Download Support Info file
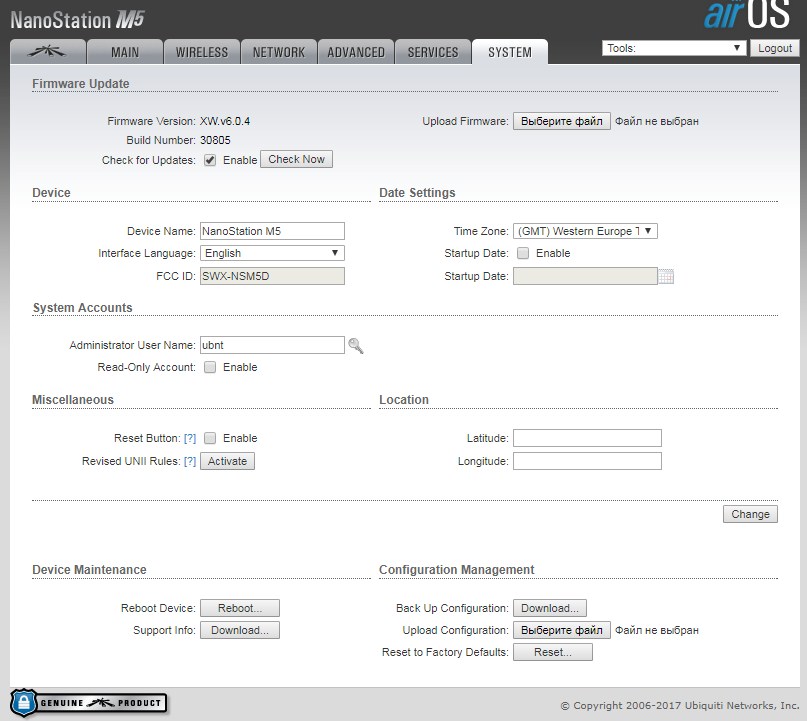The image size is (807, 721). coord(240,630)
